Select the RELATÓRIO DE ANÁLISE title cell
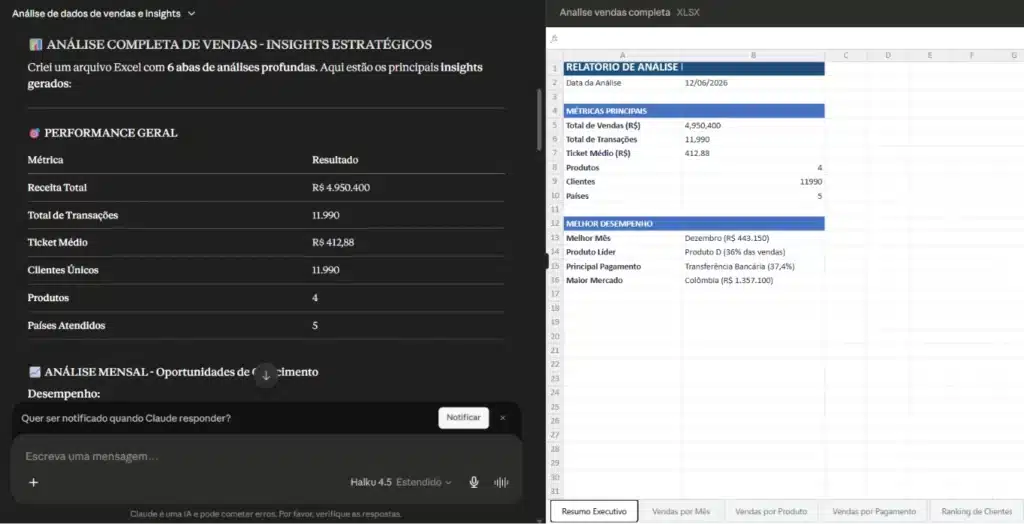Image resolution: width=1024 pixels, height=524 pixels. pos(623,68)
